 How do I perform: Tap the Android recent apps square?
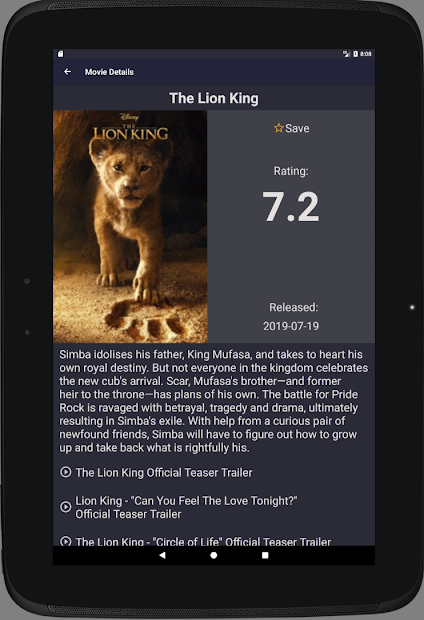(x=265, y=555)
